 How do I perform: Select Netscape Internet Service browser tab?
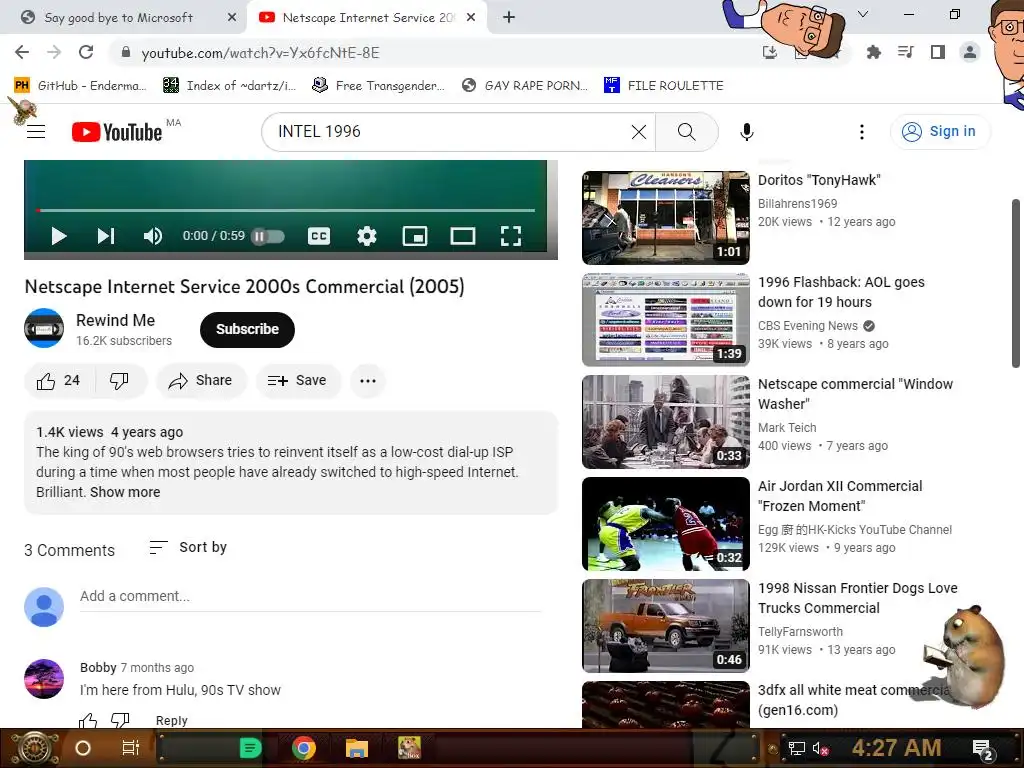tap(368, 18)
